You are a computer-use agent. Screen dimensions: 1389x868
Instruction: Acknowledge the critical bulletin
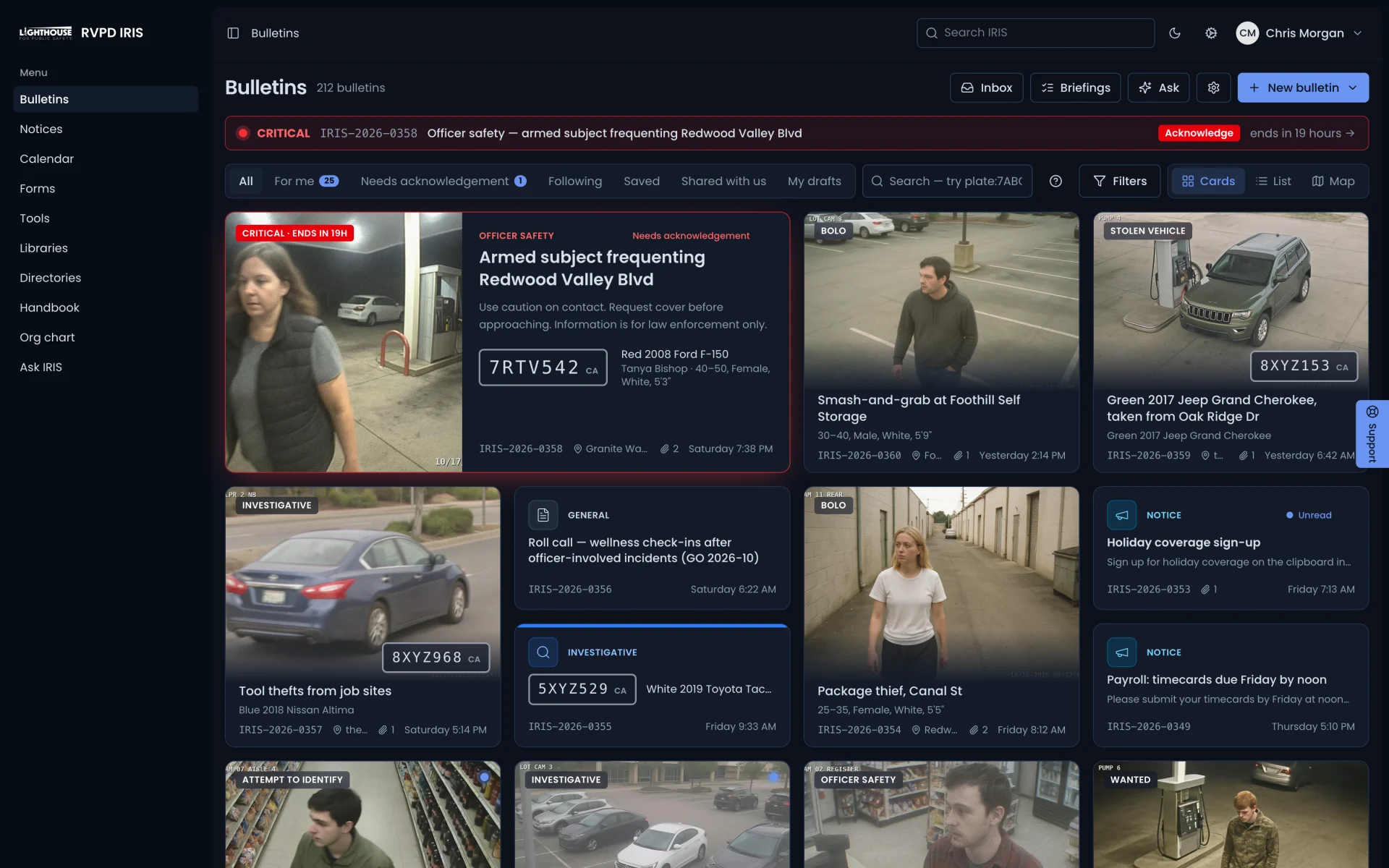tap(1199, 133)
